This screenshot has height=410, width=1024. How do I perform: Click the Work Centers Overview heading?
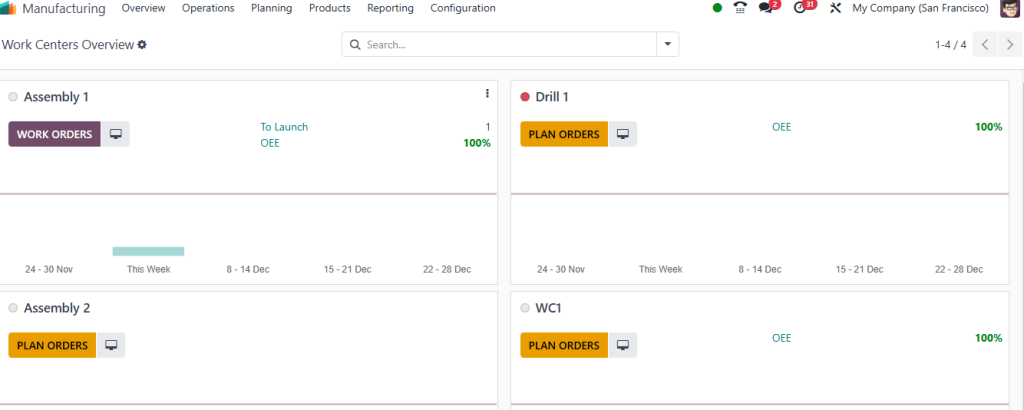[68, 45]
